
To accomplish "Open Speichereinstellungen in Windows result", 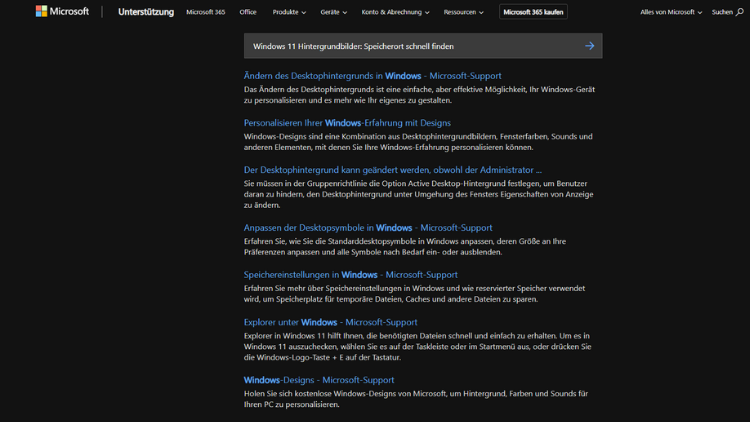I will pyautogui.click(x=351, y=275).
